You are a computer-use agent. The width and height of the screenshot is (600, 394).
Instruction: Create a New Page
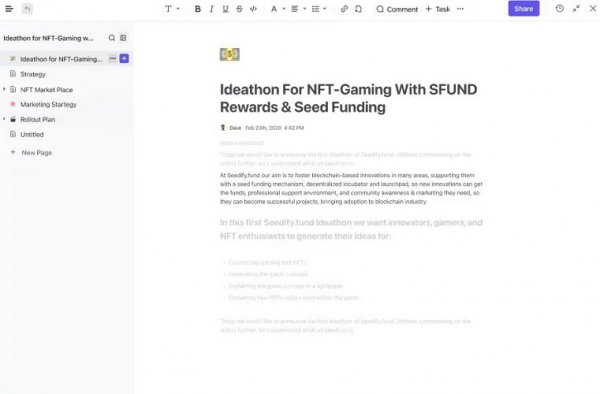(x=32, y=153)
